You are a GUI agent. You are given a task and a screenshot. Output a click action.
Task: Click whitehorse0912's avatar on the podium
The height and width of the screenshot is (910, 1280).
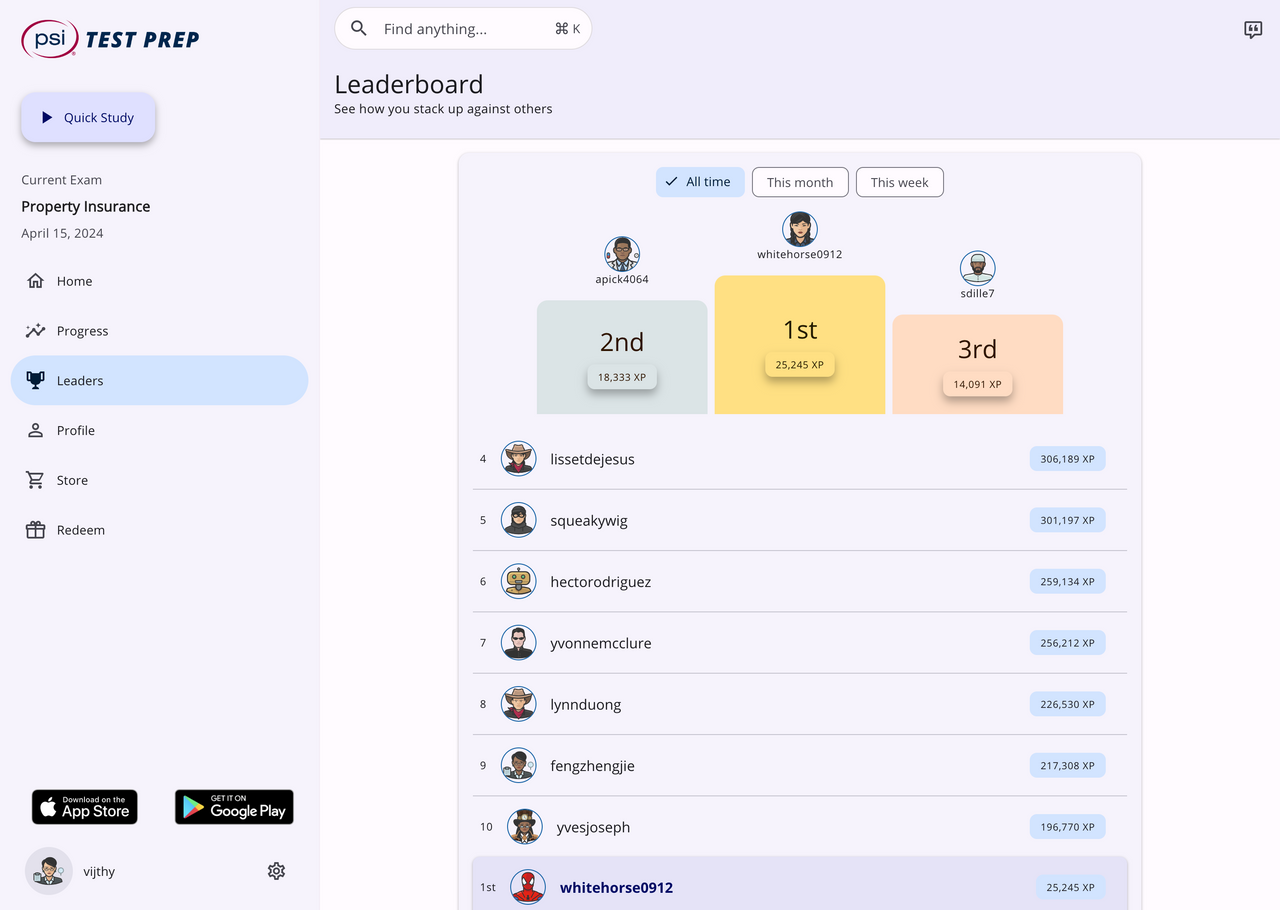pos(800,229)
